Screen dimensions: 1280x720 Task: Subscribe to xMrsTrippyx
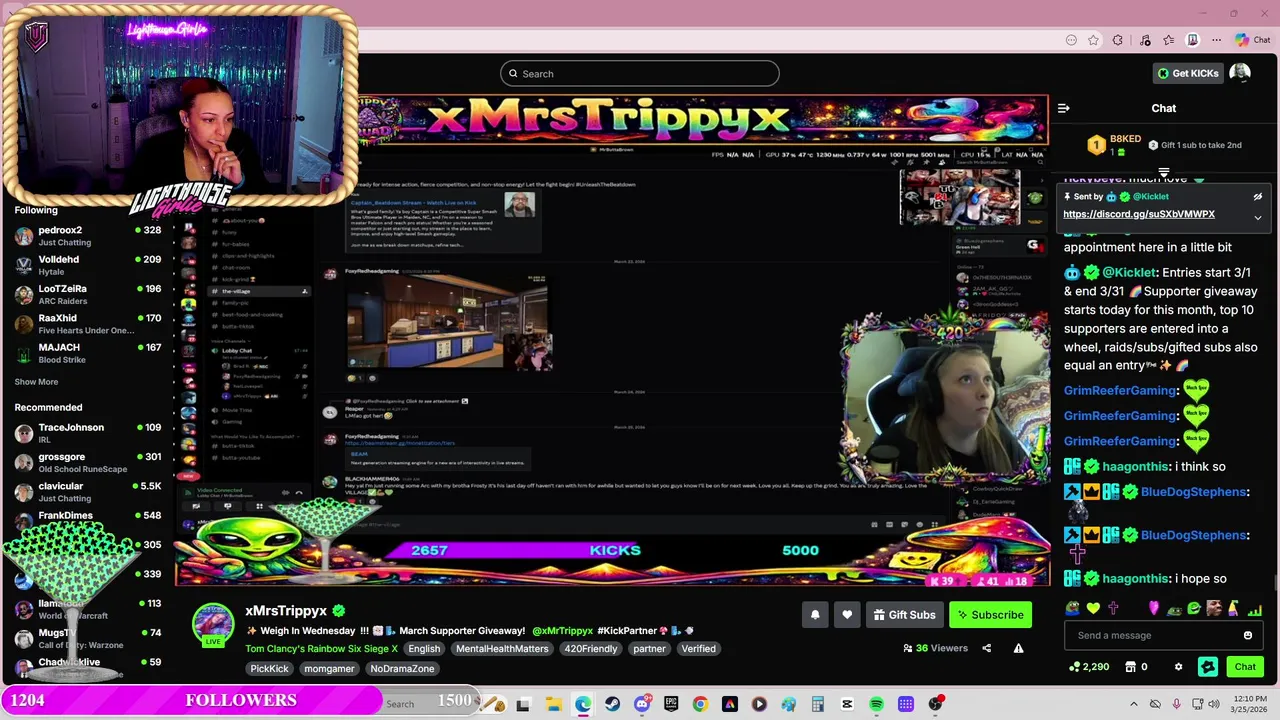tap(990, 615)
